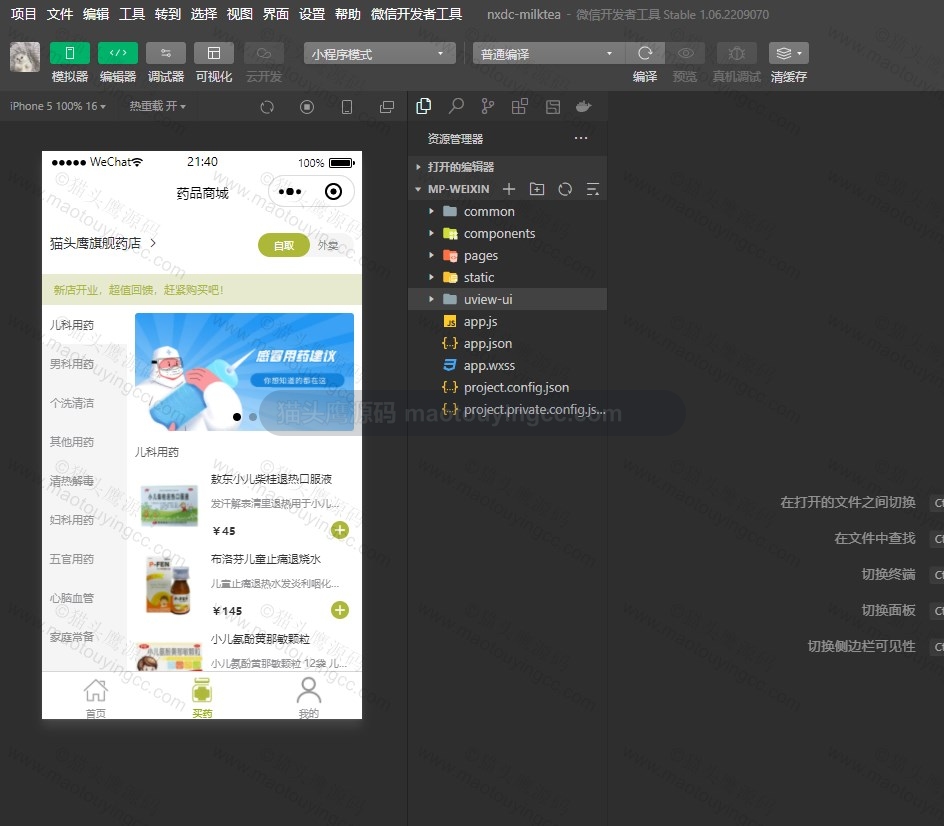944x826 pixels.
Task: Expand the components folder
Action: coord(507,234)
